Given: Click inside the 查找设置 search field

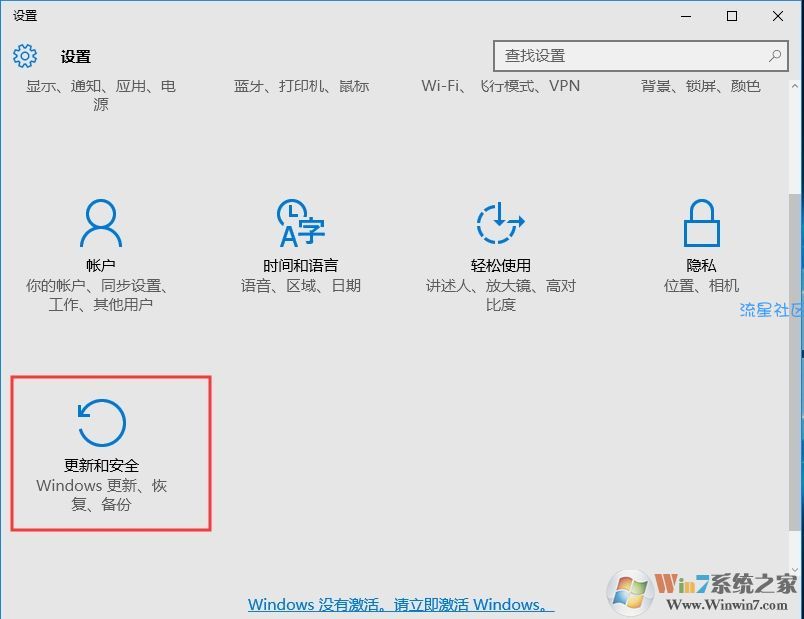Looking at the screenshot, I should 640,56.
